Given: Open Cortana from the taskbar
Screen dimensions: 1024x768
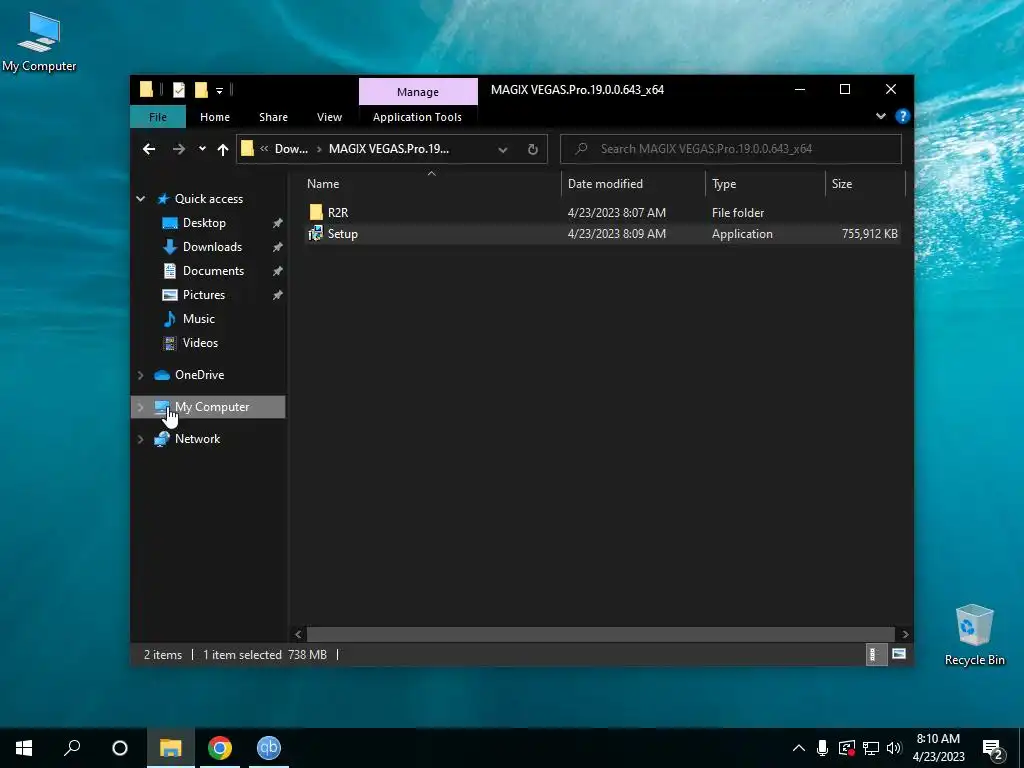Looking at the screenshot, I should tap(120, 748).
